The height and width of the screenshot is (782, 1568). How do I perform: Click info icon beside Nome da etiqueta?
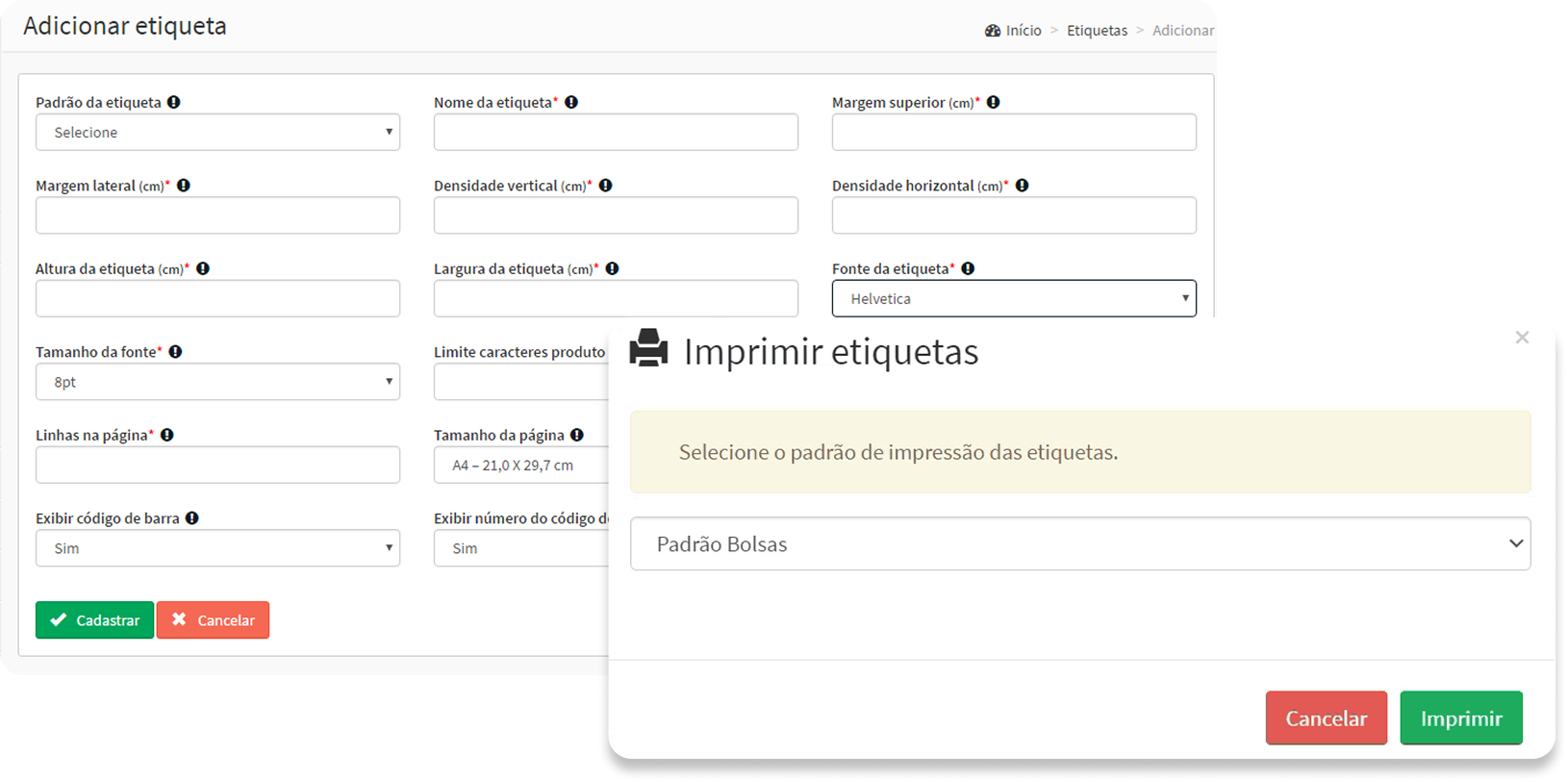coord(571,102)
